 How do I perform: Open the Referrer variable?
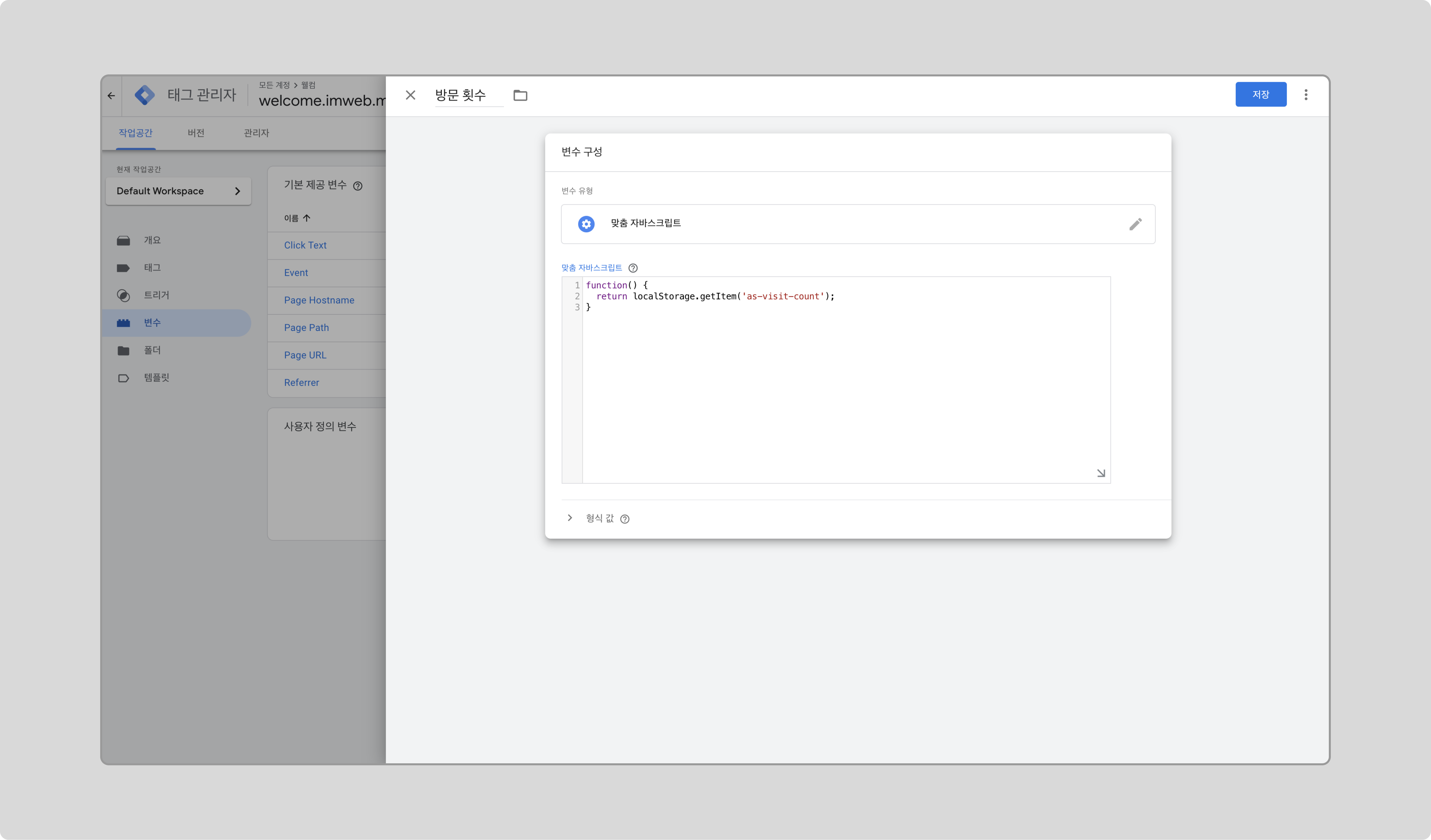coord(302,383)
